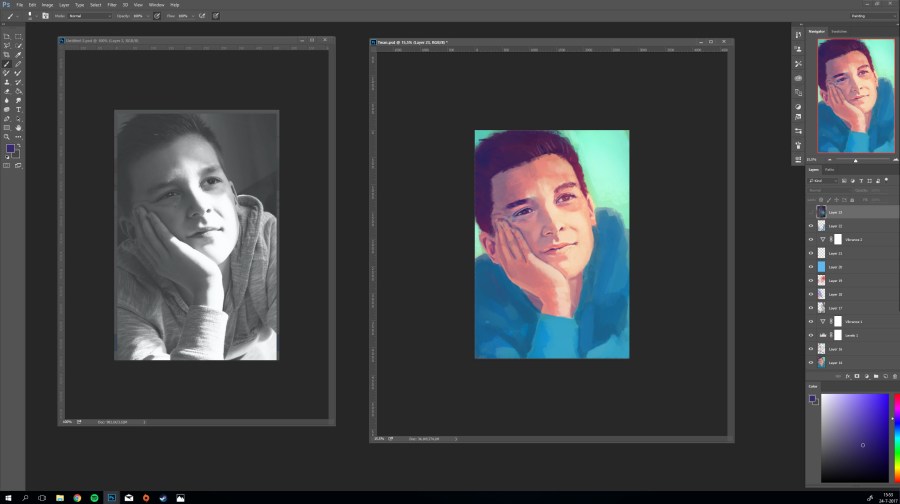Pick the Zoom tool in the toolbox
Image resolution: width=900 pixels, height=504 pixels.
click(x=8, y=137)
